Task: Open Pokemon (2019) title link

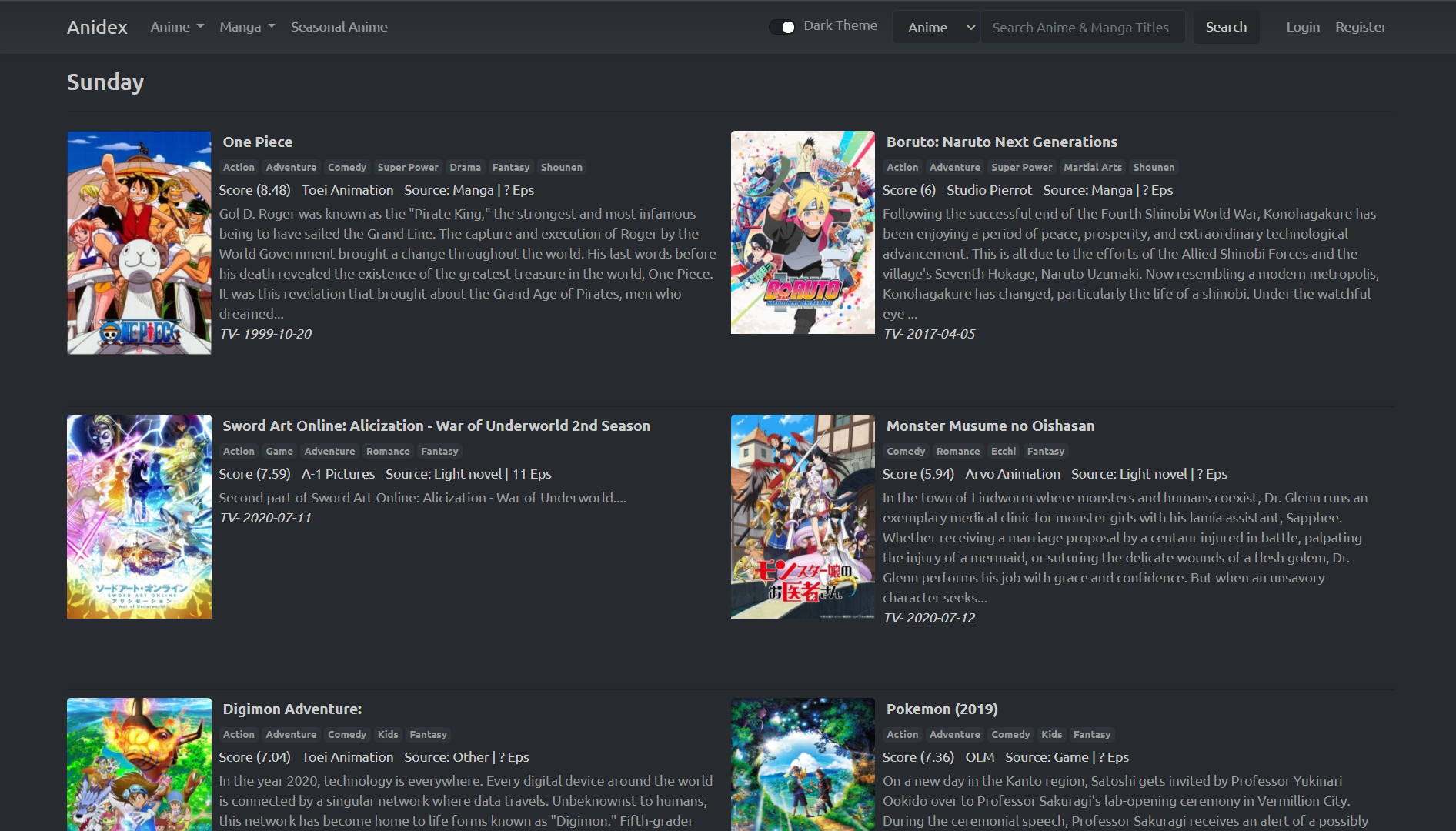Action: coord(941,709)
